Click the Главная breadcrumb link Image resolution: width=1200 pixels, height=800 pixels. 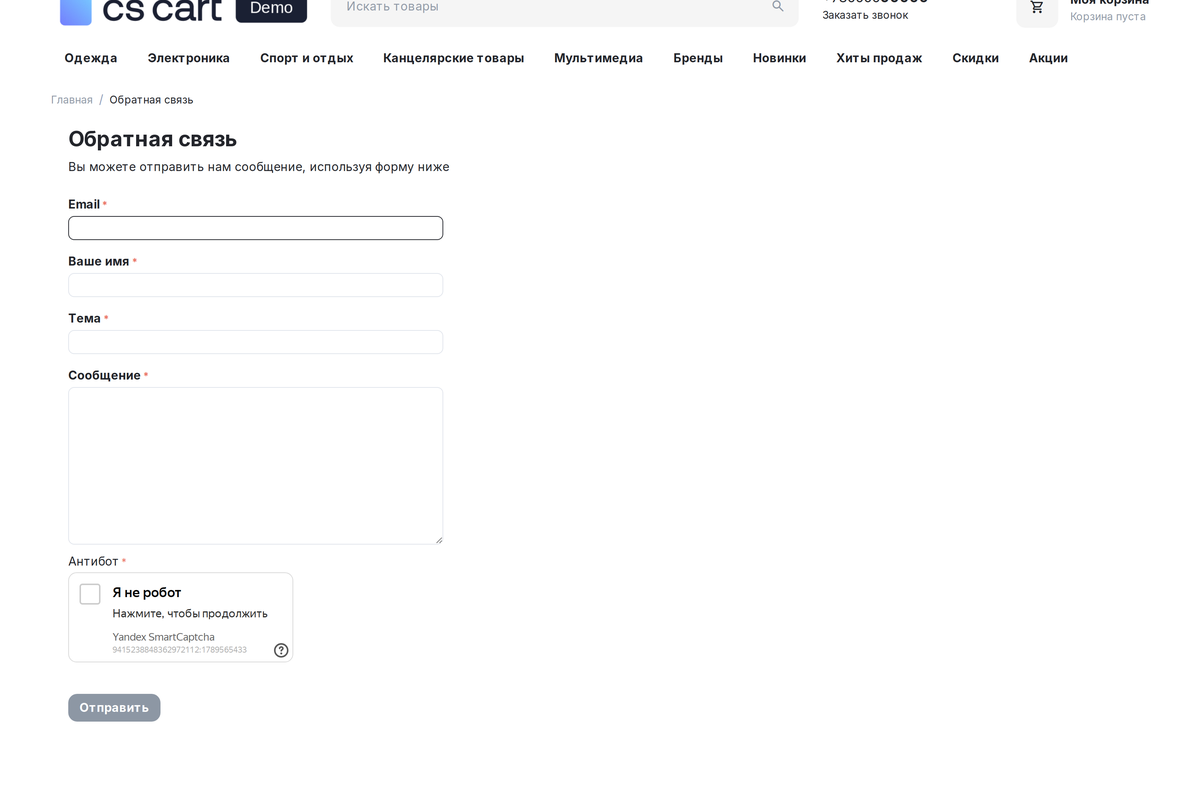tap(72, 100)
